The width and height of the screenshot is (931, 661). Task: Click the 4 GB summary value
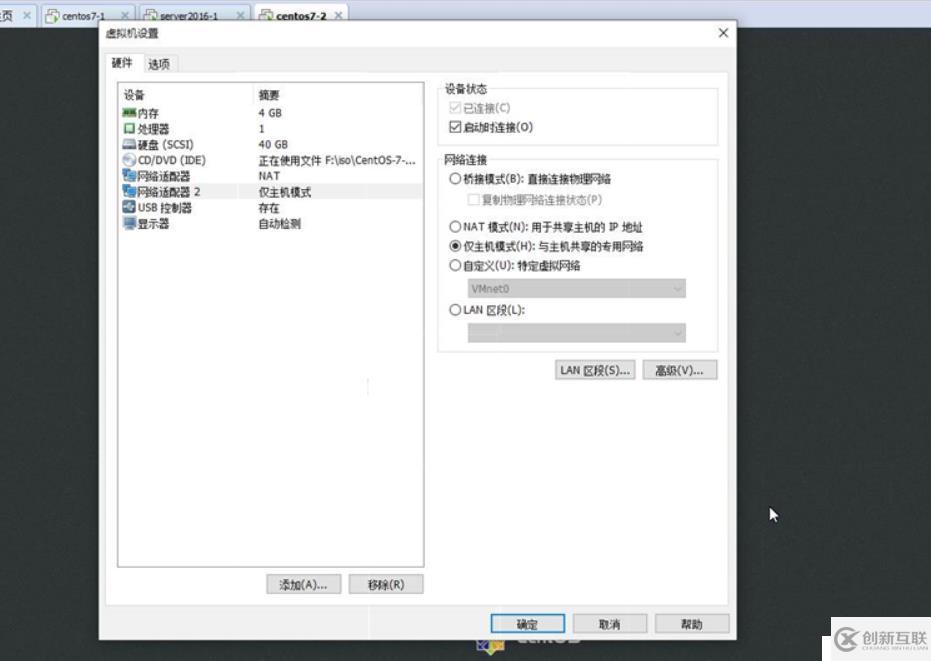pyautogui.click(x=270, y=113)
